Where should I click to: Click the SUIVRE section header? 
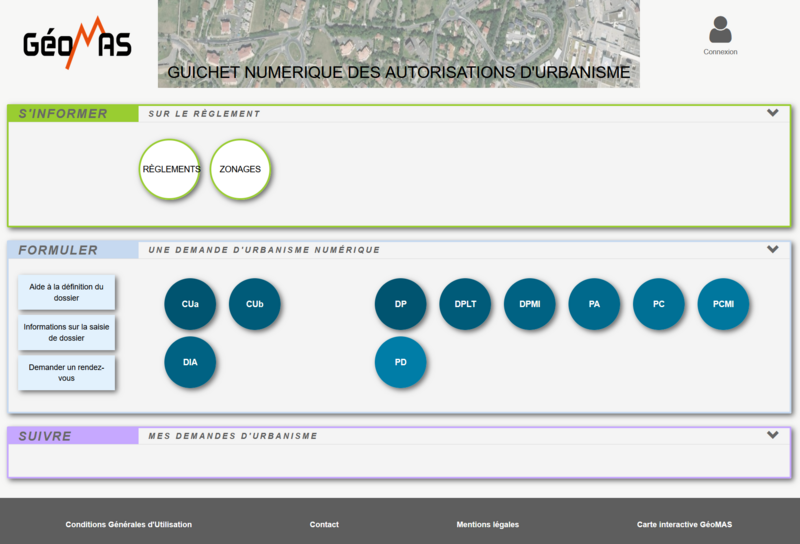(73, 436)
